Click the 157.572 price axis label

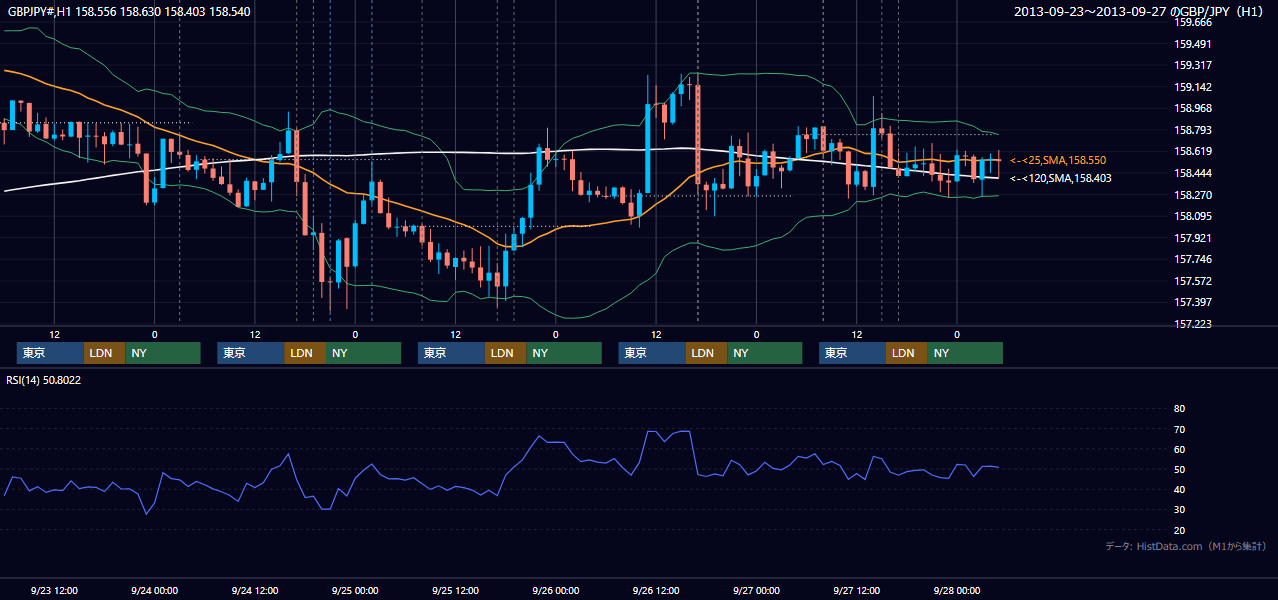pyautogui.click(x=1193, y=281)
